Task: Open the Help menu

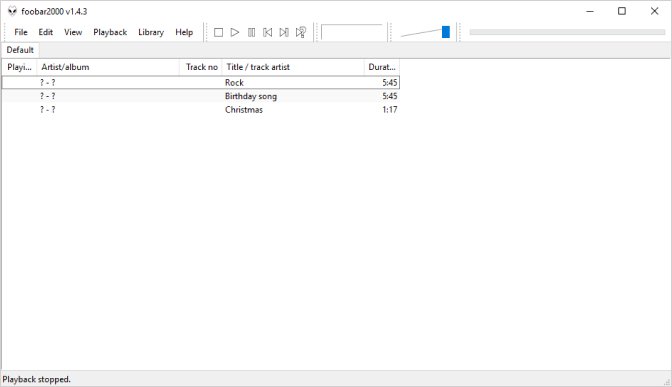Action: coord(184,32)
